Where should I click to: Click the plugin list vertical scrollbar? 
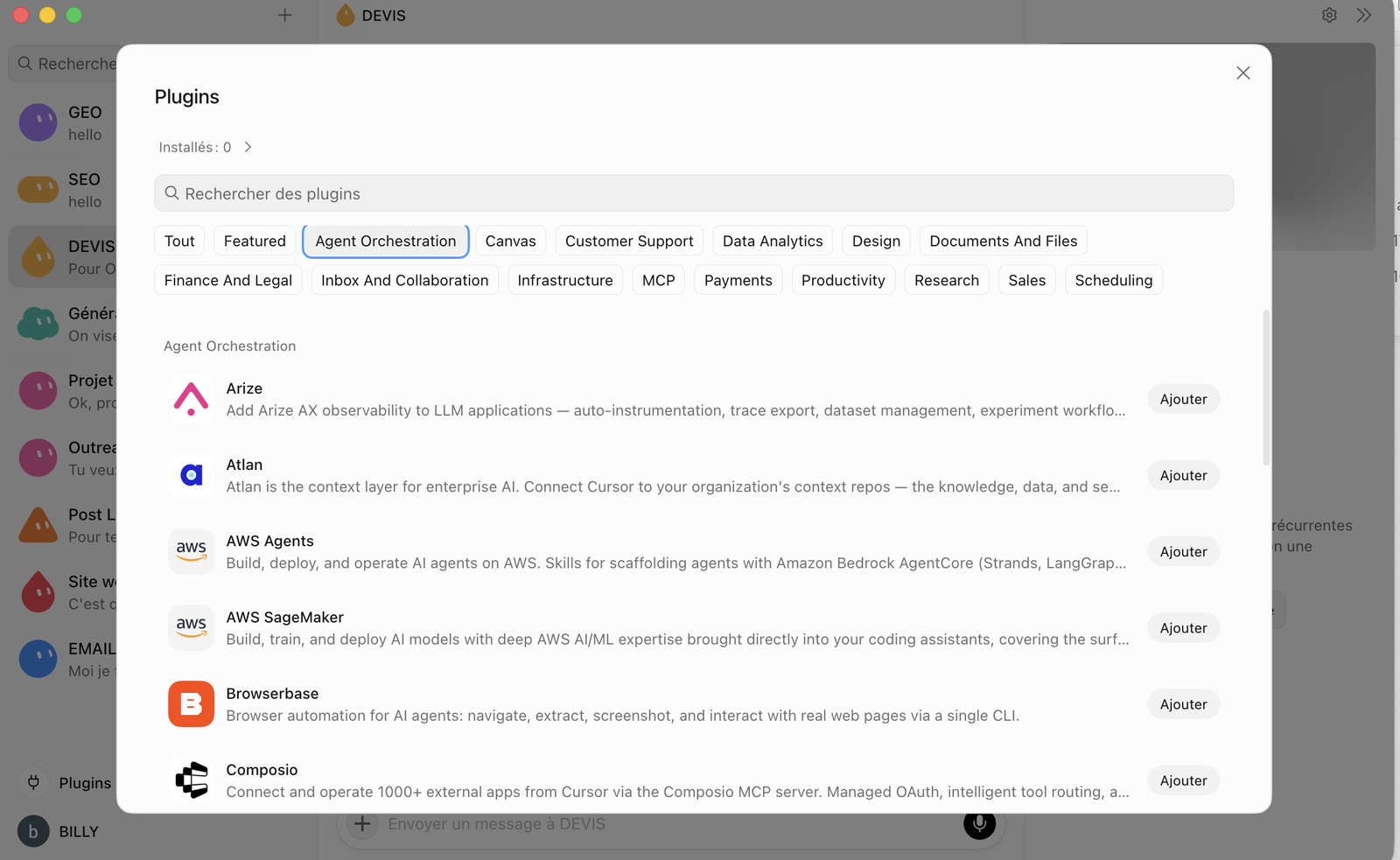[x=1266, y=388]
